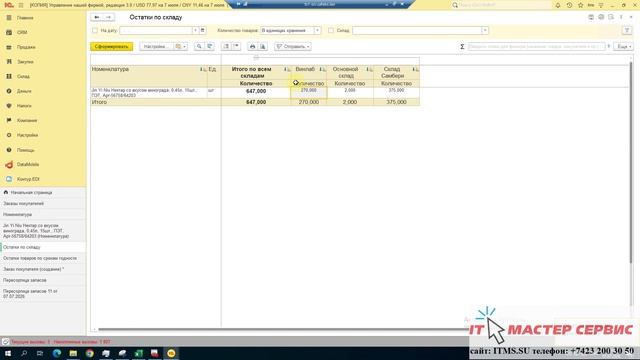This screenshot has height=360, width=640.
Task: Open the Ещё menu button
Action: click(x=624, y=47)
